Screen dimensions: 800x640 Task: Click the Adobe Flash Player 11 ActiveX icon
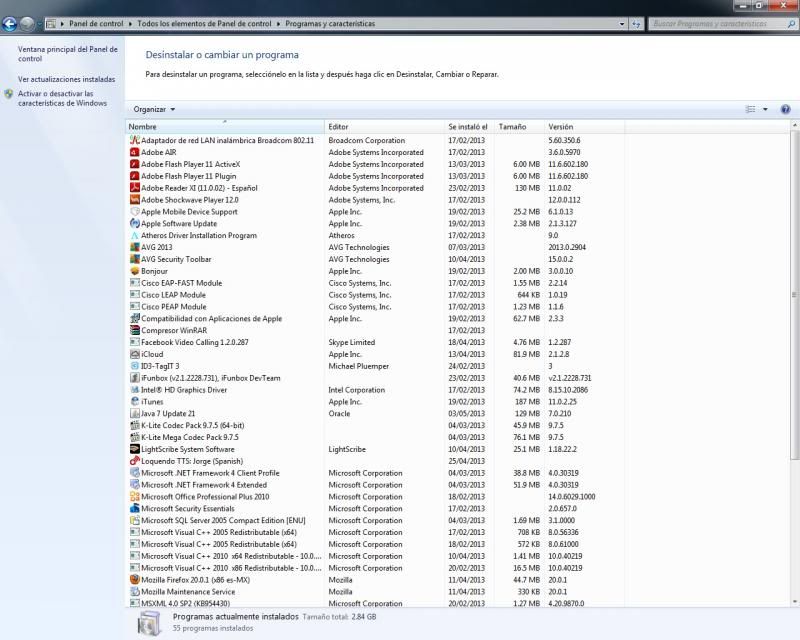tap(135, 164)
